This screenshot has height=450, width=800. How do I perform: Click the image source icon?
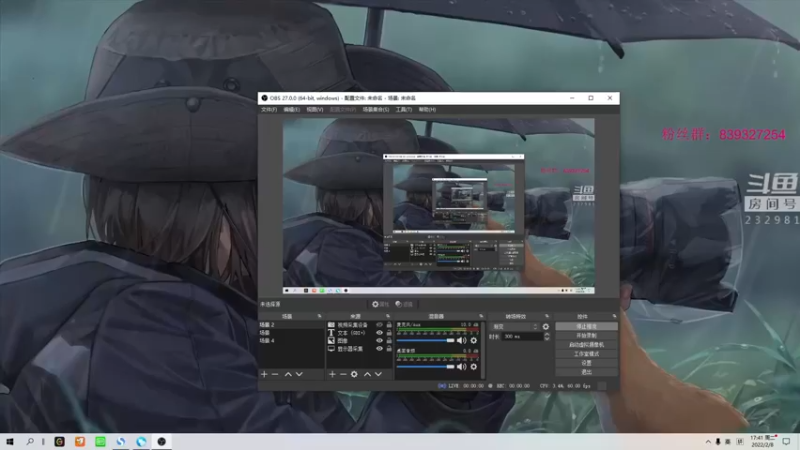[331, 340]
